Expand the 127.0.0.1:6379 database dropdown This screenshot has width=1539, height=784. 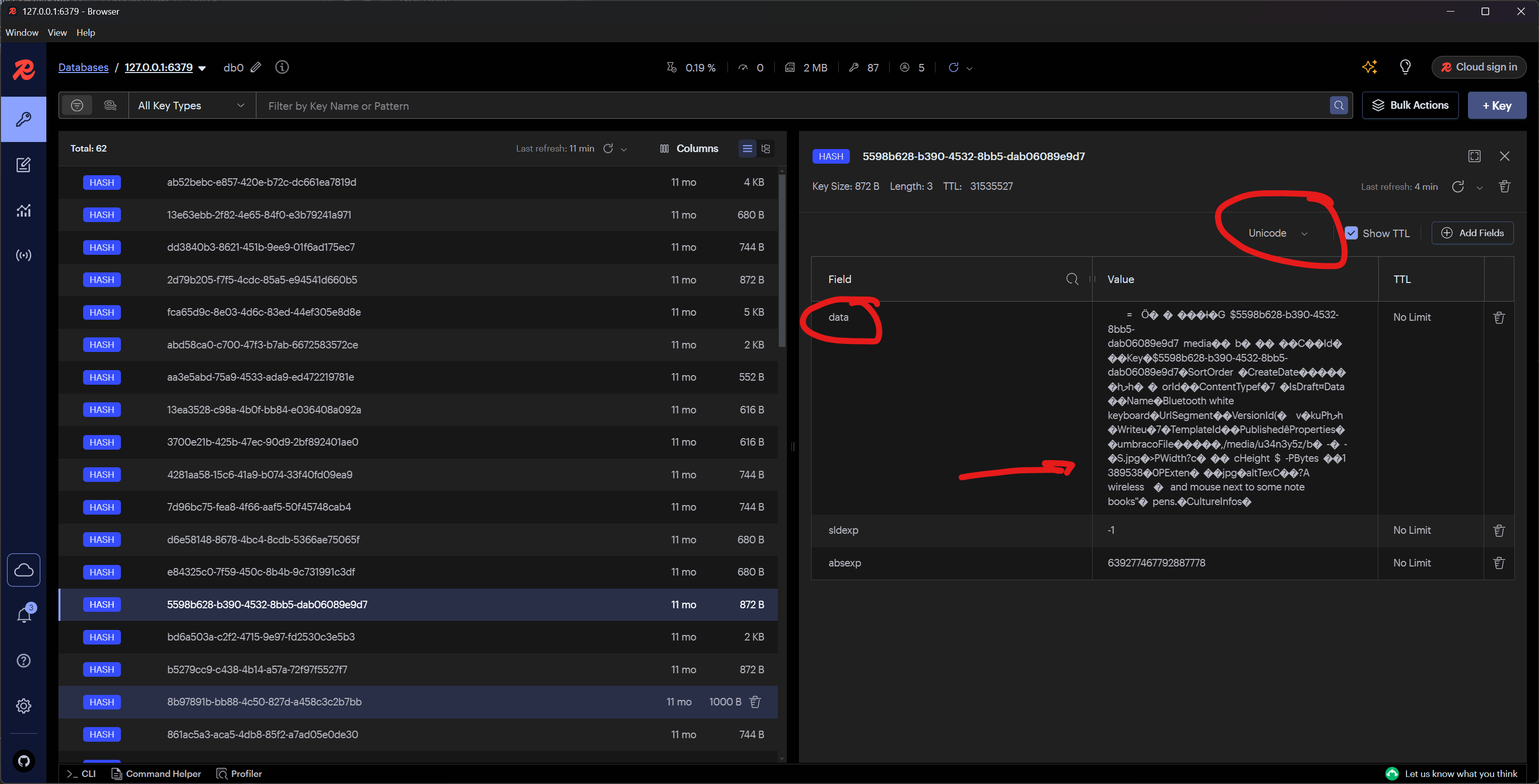pos(202,68)
